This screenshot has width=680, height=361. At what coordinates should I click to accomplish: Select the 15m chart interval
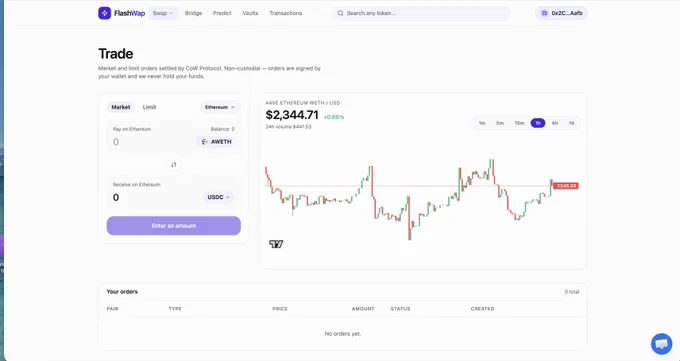520,123
